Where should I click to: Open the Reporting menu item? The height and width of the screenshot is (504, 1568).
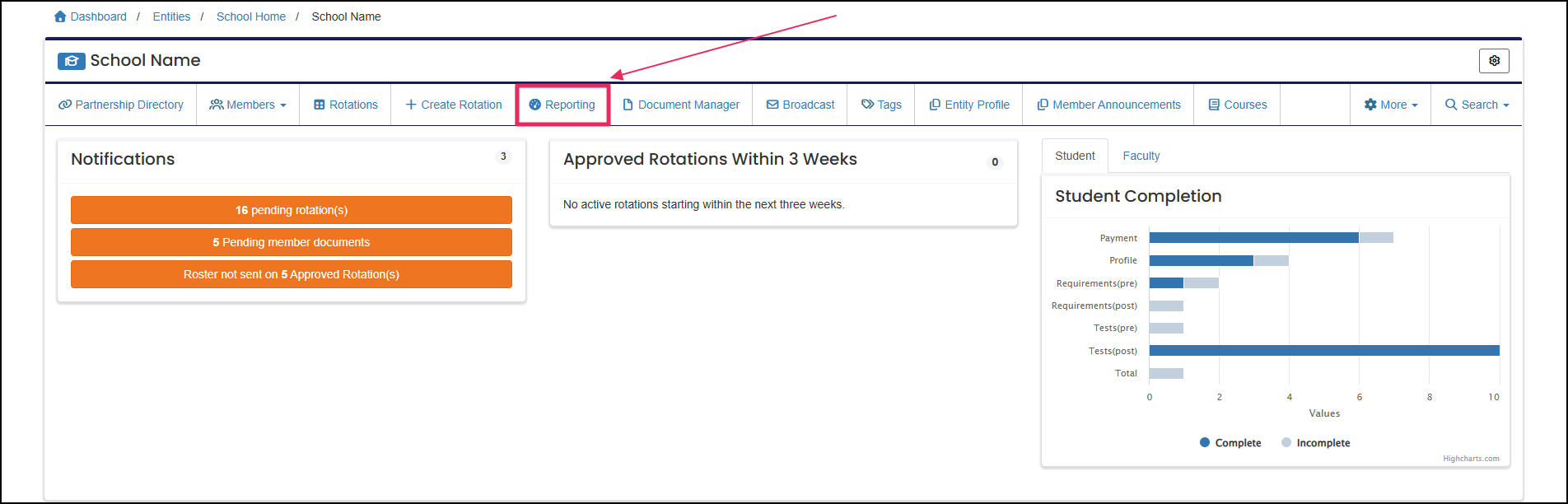562,105
